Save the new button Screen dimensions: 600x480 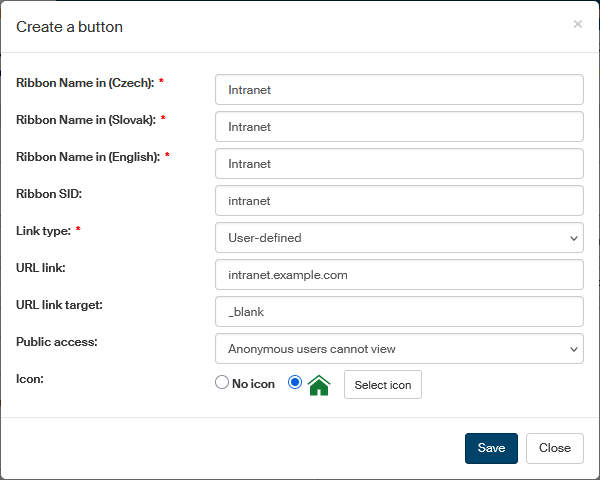[x=491, y=448]
